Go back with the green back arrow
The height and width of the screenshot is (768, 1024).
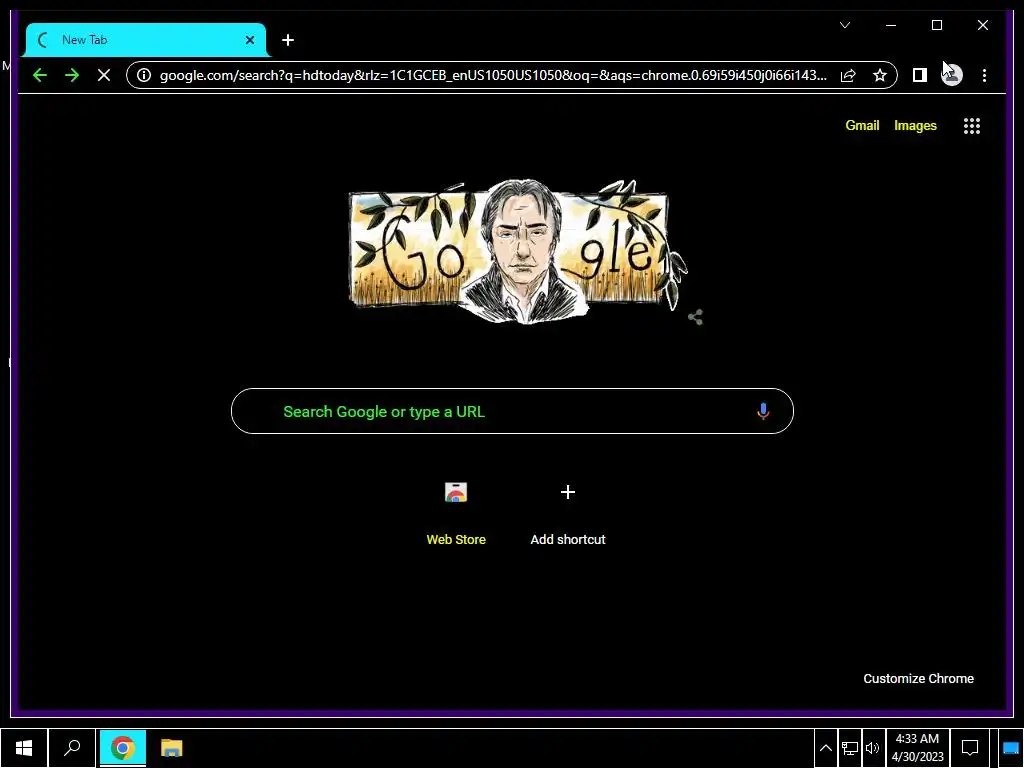pyautogui.click(x=40, y=75)
